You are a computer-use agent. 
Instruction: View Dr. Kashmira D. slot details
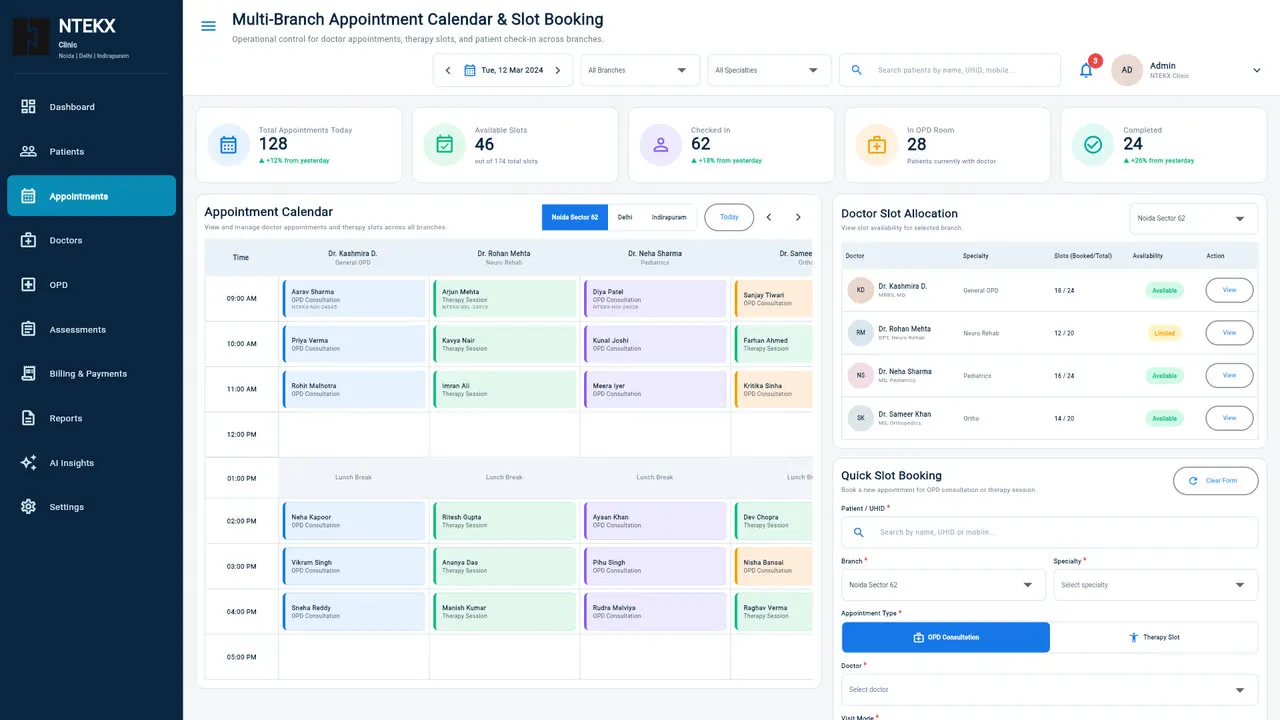pos(1229,290)
